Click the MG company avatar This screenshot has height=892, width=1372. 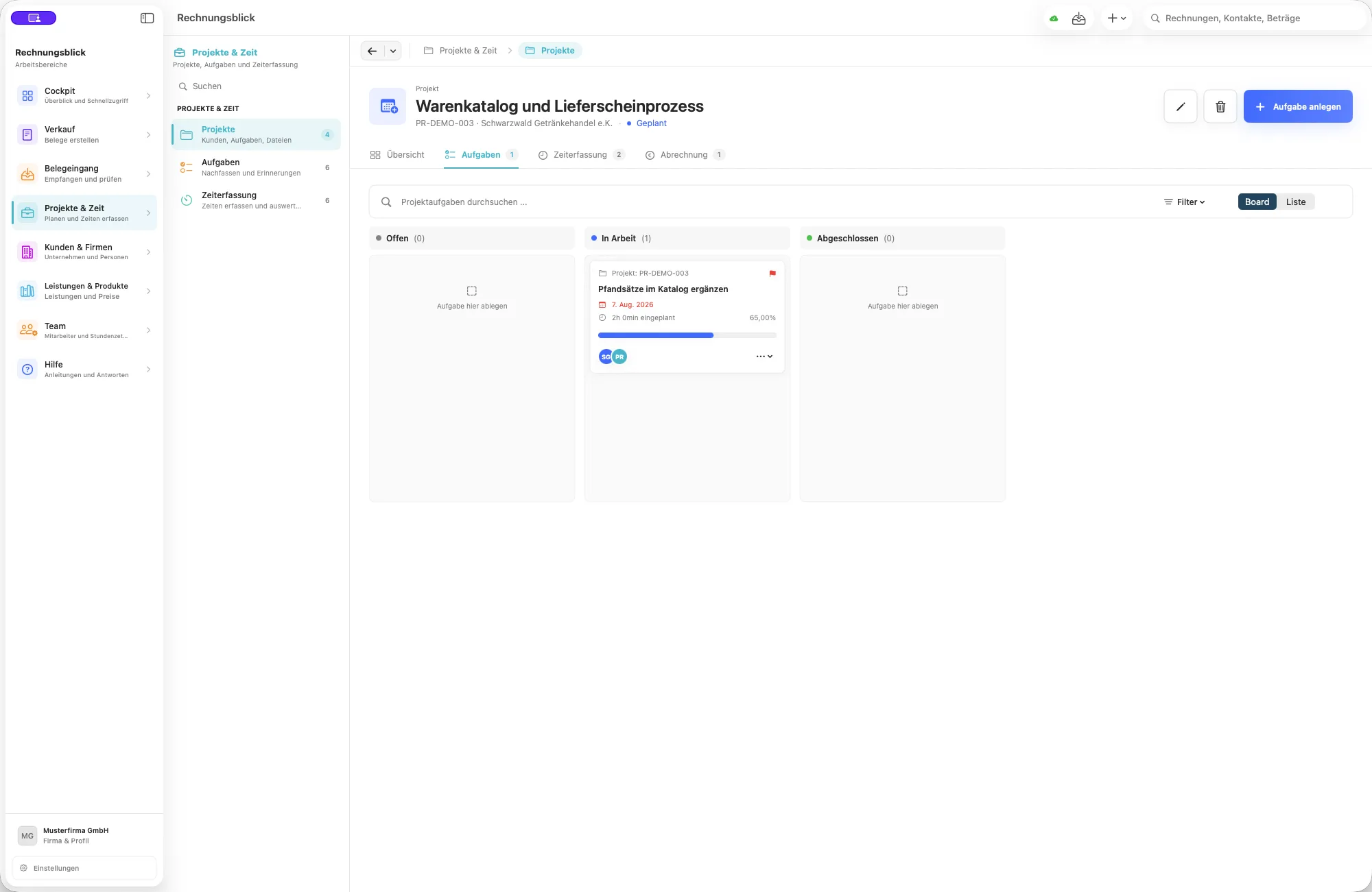click(x=27, y=836)
